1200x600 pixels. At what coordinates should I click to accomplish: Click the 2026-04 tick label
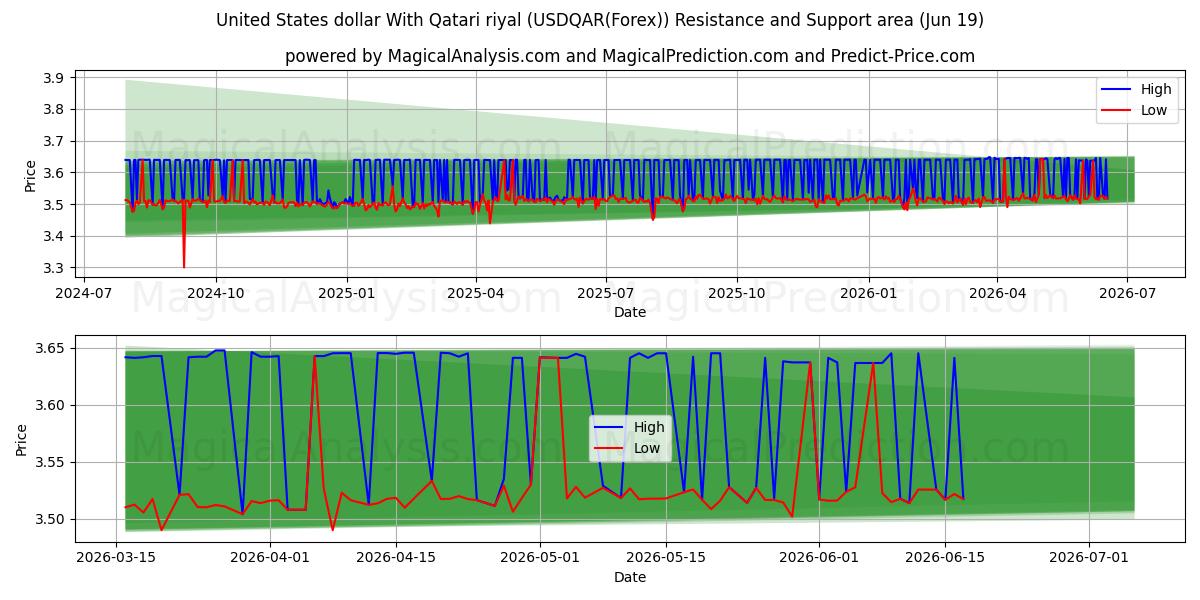(x=997, y=293)
